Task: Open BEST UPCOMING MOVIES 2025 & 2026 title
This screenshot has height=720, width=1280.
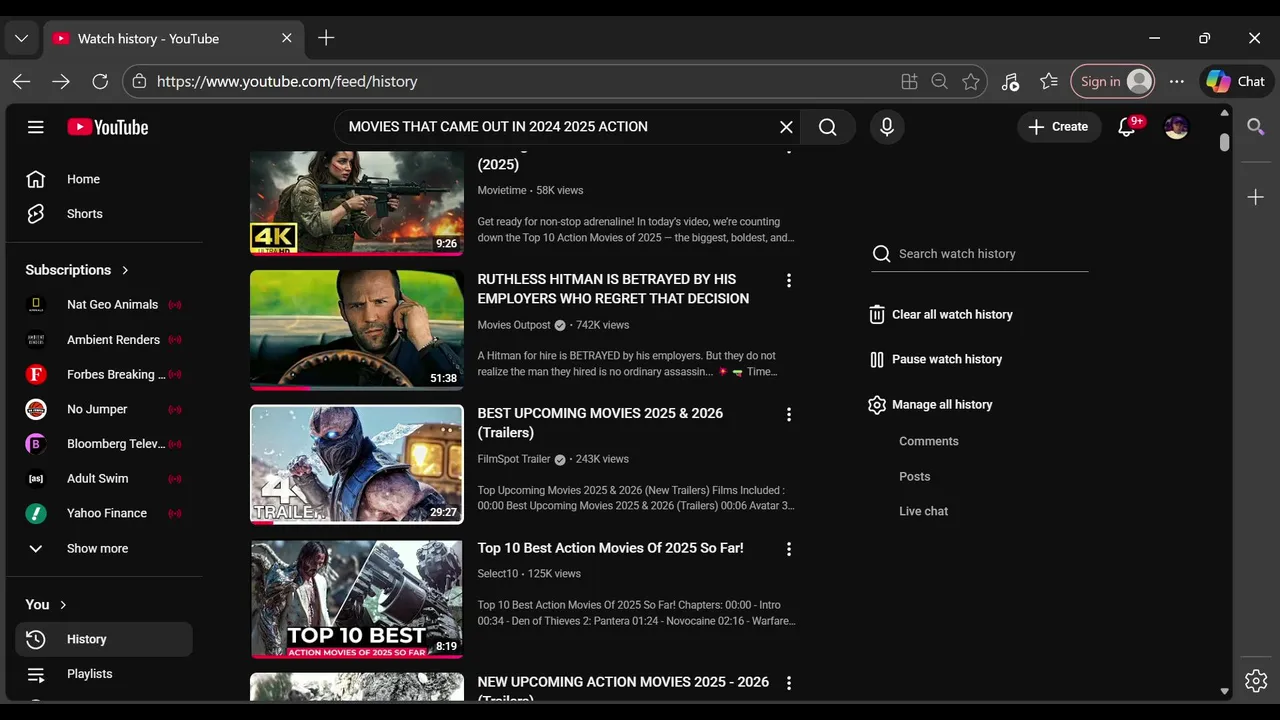Action: (x=600, y=423)
